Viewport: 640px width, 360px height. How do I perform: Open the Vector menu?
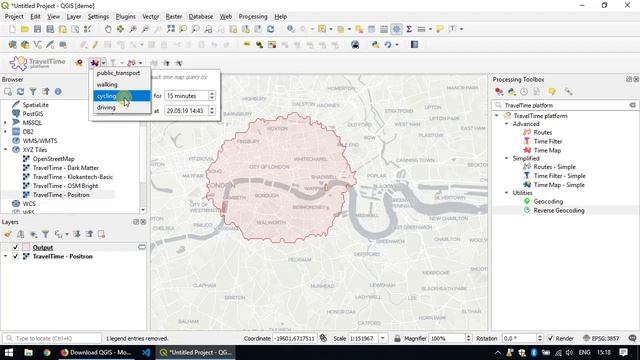pyautogui.click(x=151, y=16)
